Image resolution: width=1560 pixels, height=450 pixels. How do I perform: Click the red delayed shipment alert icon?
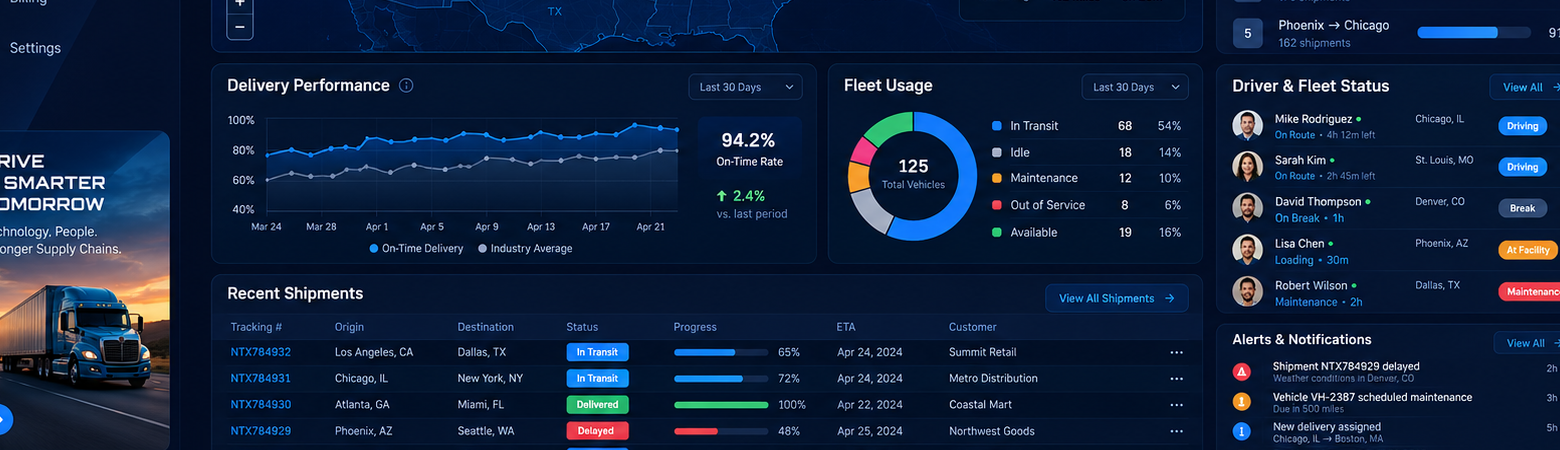1242,372
